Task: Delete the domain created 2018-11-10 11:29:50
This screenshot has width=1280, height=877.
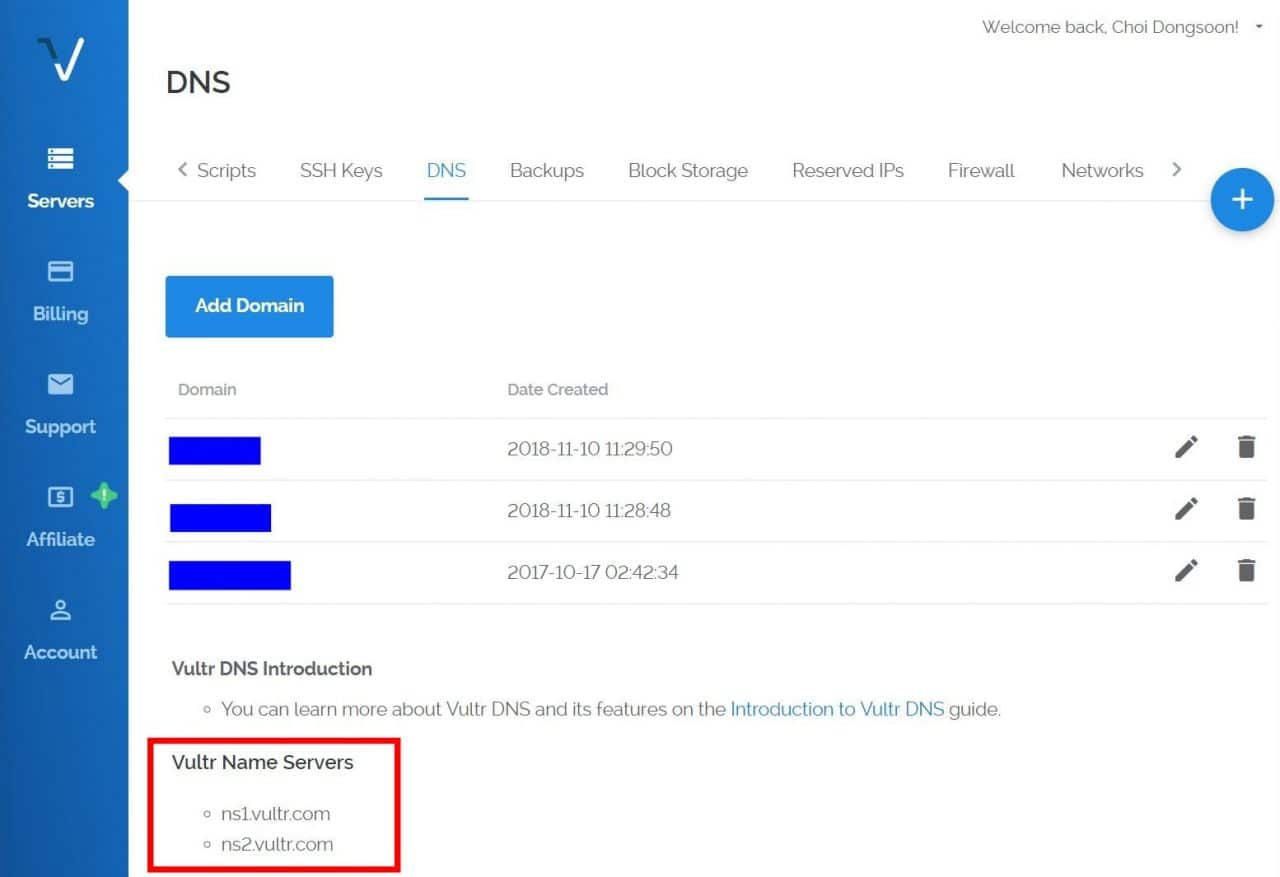Action: point(1246,447)
